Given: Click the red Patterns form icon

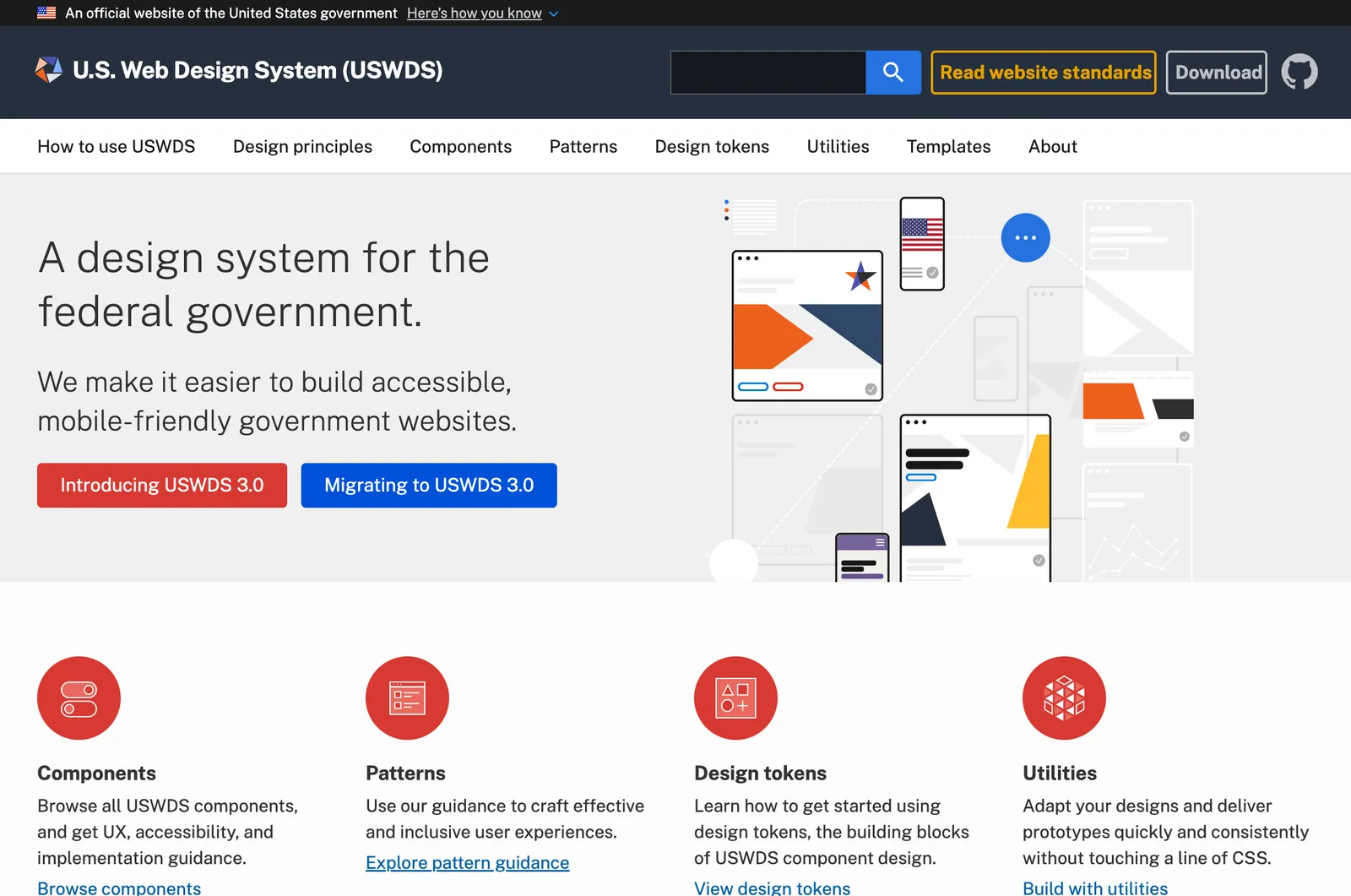Looking at the screenshot, I should 407,698.
